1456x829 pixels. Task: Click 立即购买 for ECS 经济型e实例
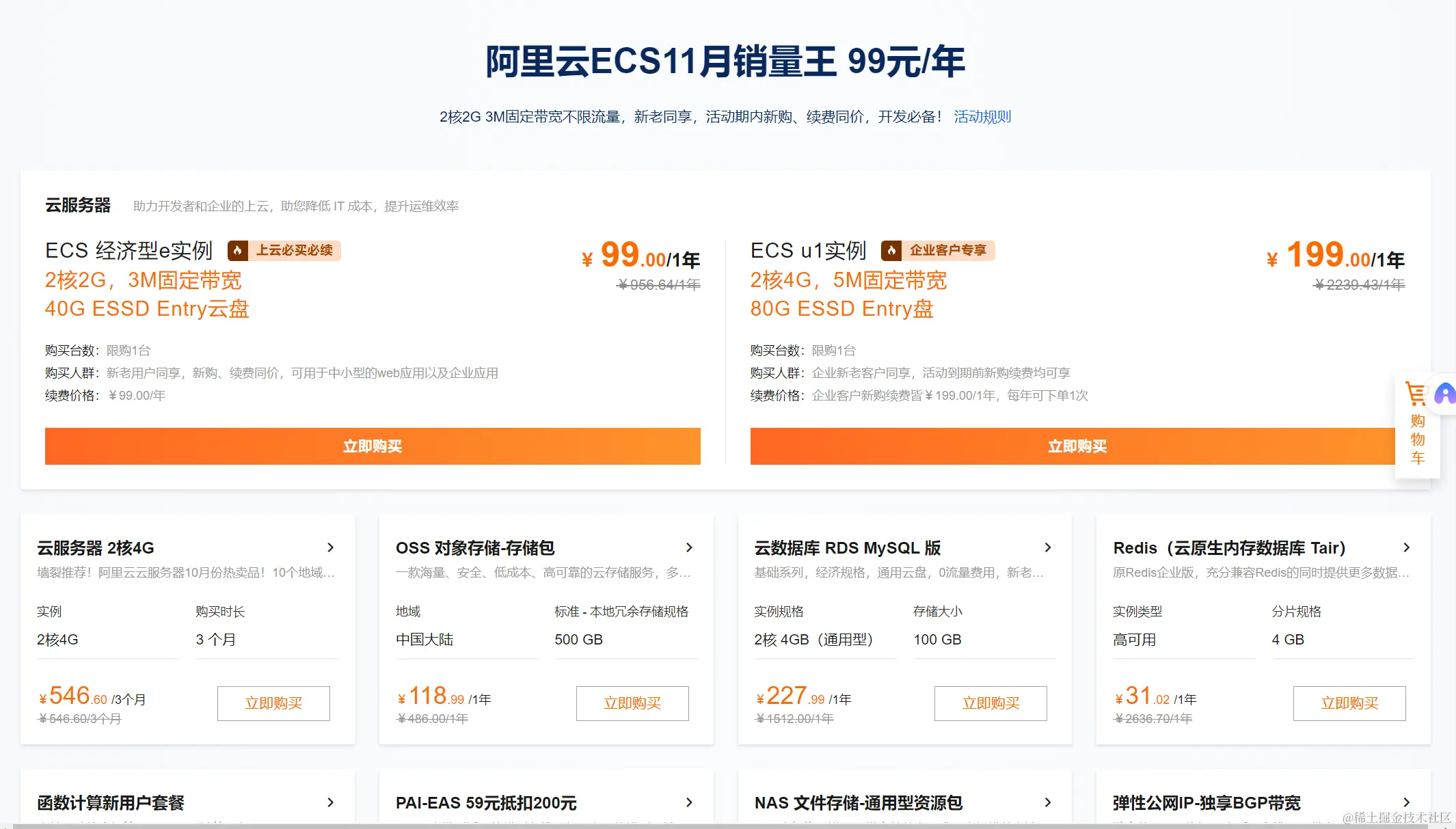pos(373,446)
